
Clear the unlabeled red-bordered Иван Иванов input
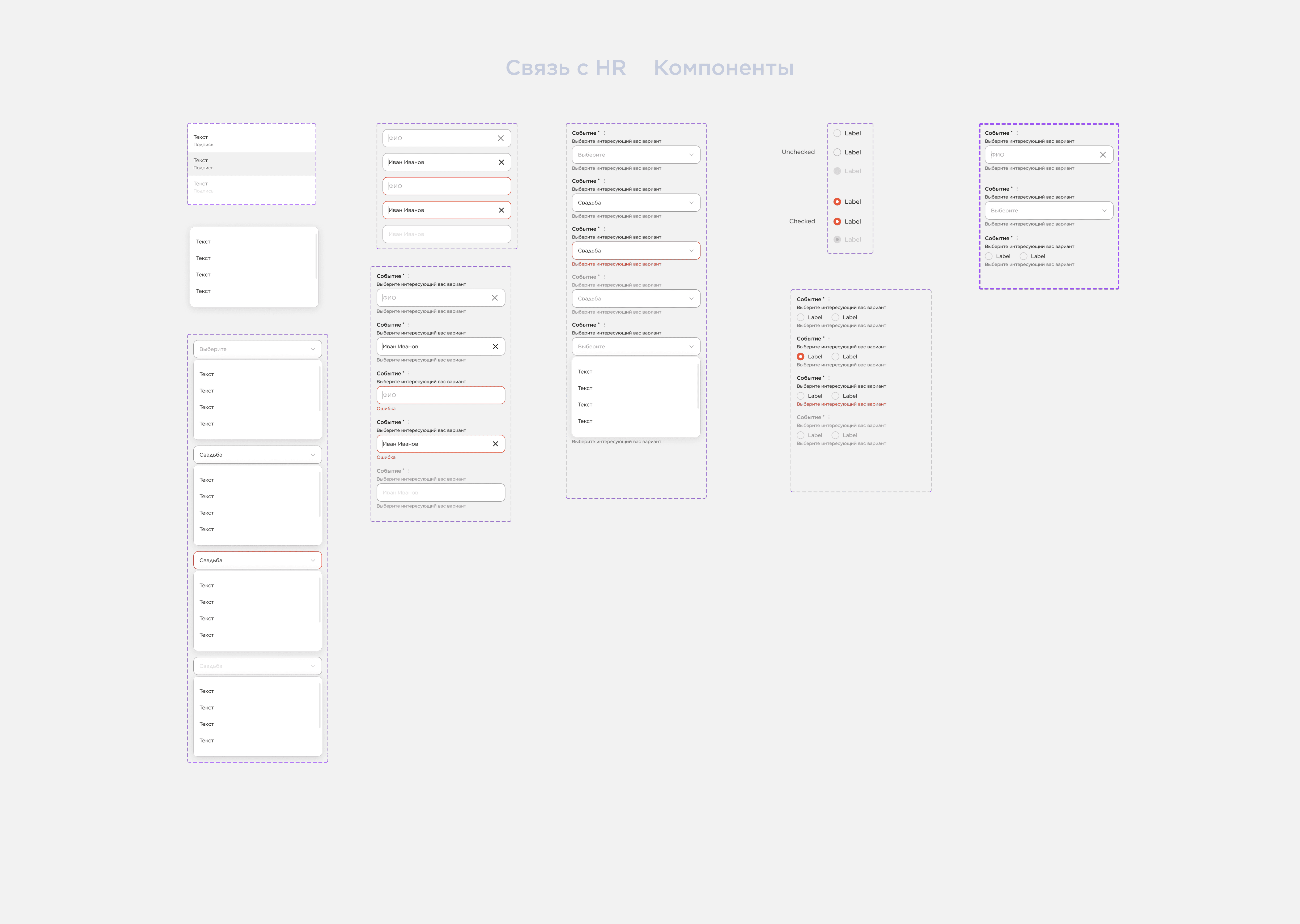point(501,210)
